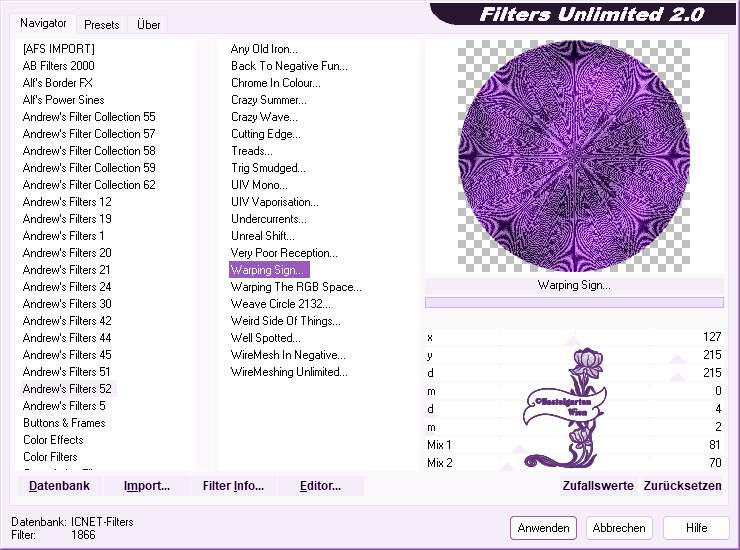Select Andrew's Filters 42
The image size is (740, 550).
coord(67,321)
